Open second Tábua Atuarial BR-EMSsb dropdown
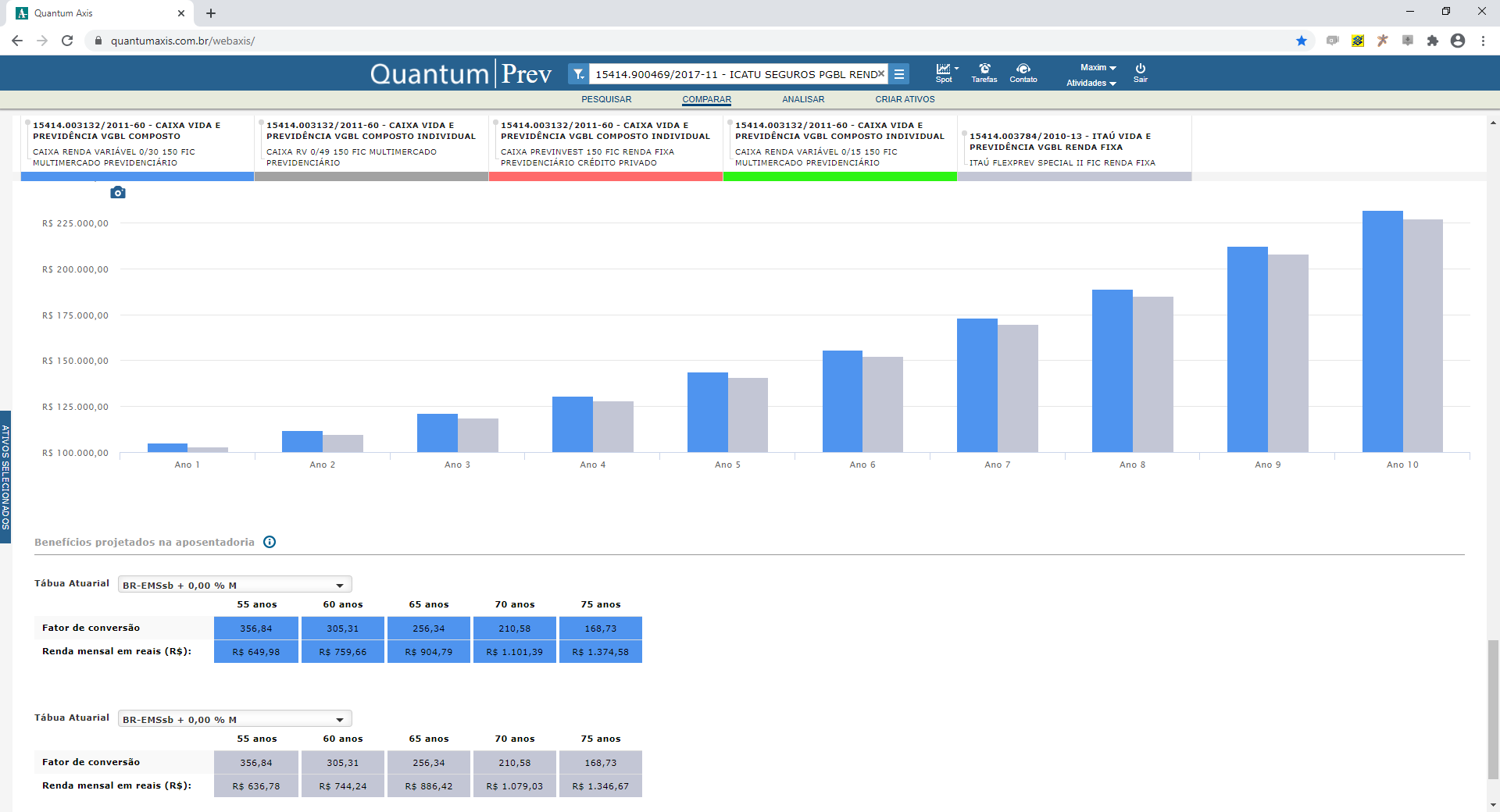This screenshot has height=812, width=1500. point(234,719)
